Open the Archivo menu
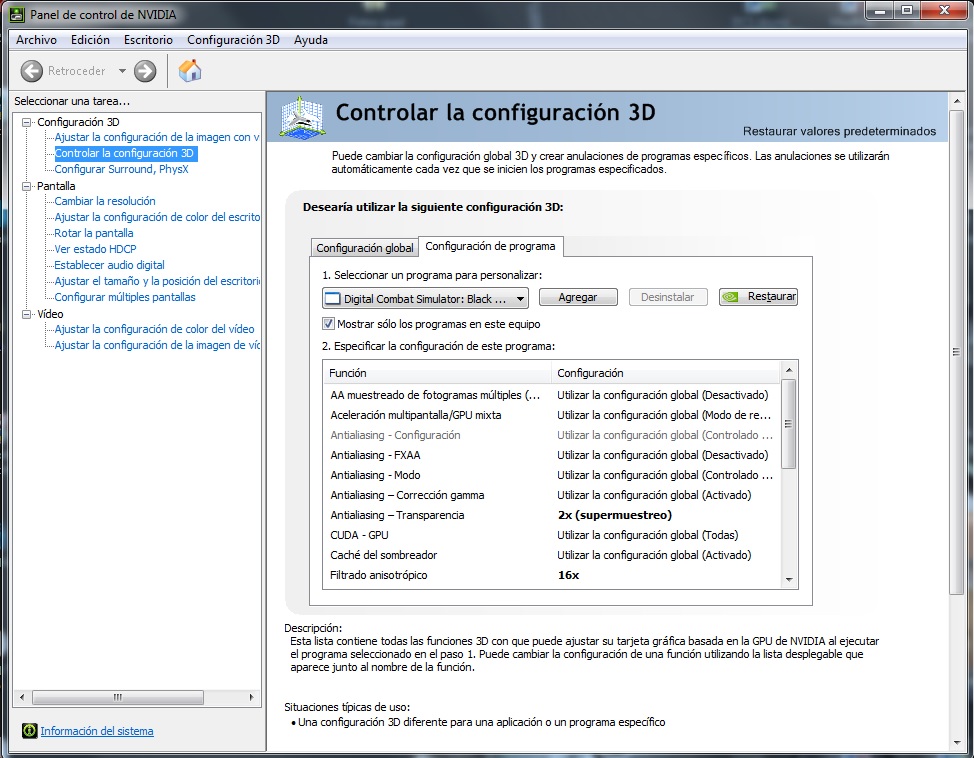The width and height of the screenshot is (974, 758). click(x=36, y=40)
